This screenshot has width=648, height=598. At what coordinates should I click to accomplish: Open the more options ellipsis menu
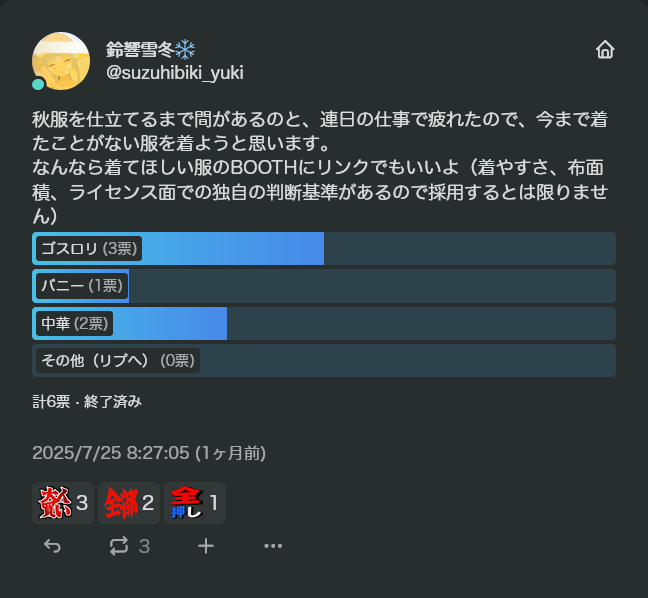tap(273, 546)
